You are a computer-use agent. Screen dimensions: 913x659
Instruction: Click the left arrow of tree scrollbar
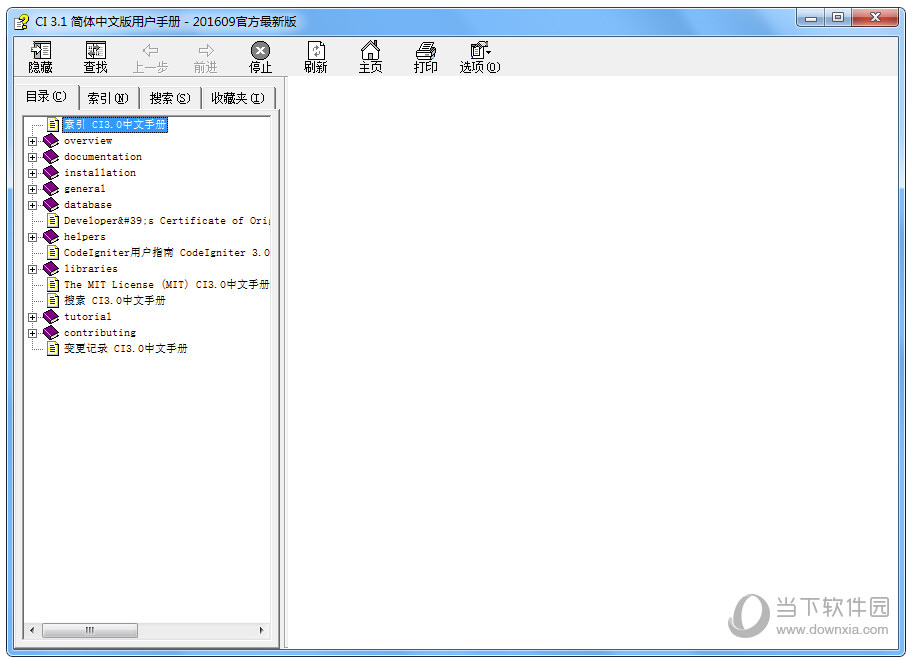pyautogui.click(x=32, y=630)
